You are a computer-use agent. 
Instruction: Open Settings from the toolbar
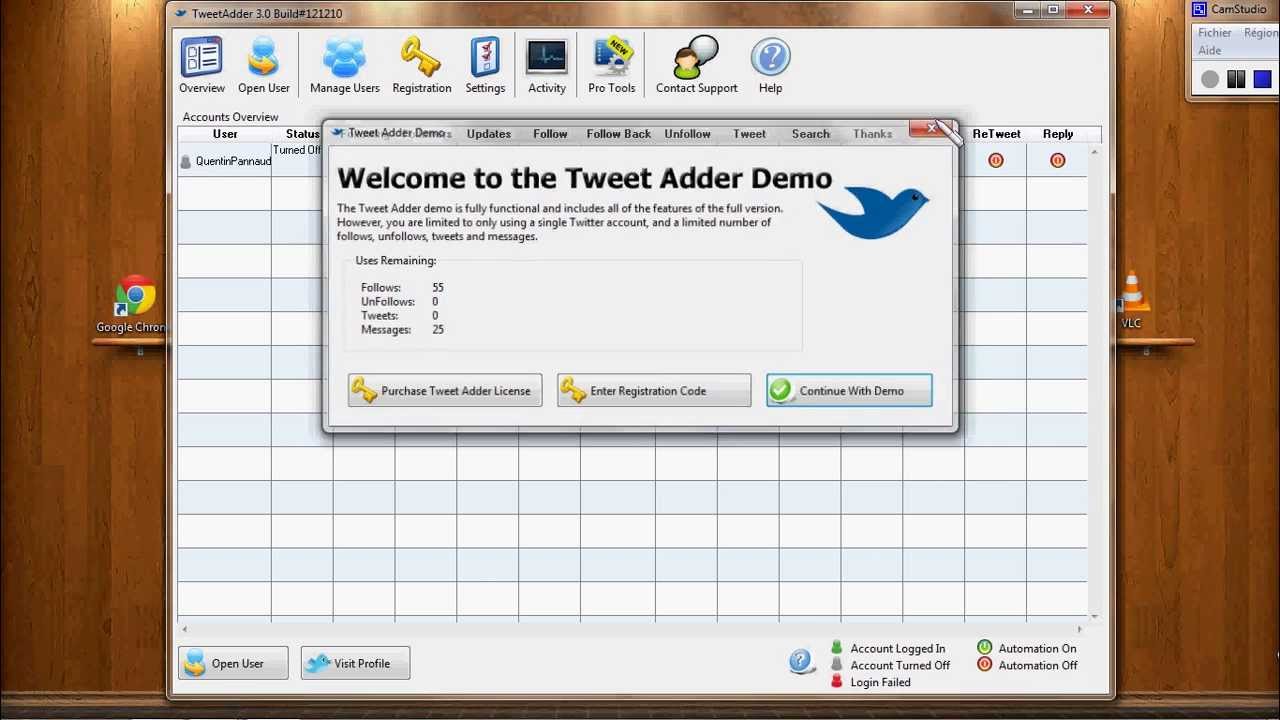pos(485,66)
